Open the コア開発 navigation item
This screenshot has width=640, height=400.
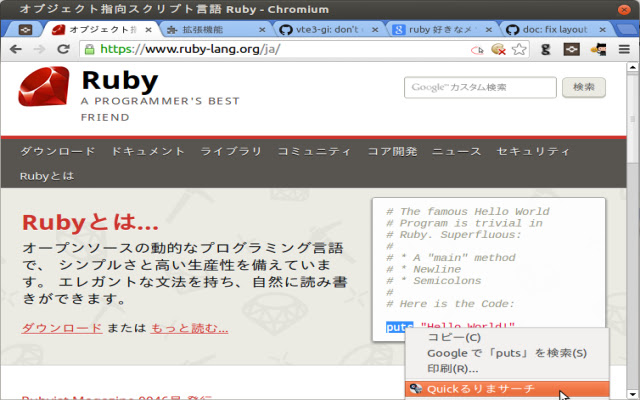[392, 151]
